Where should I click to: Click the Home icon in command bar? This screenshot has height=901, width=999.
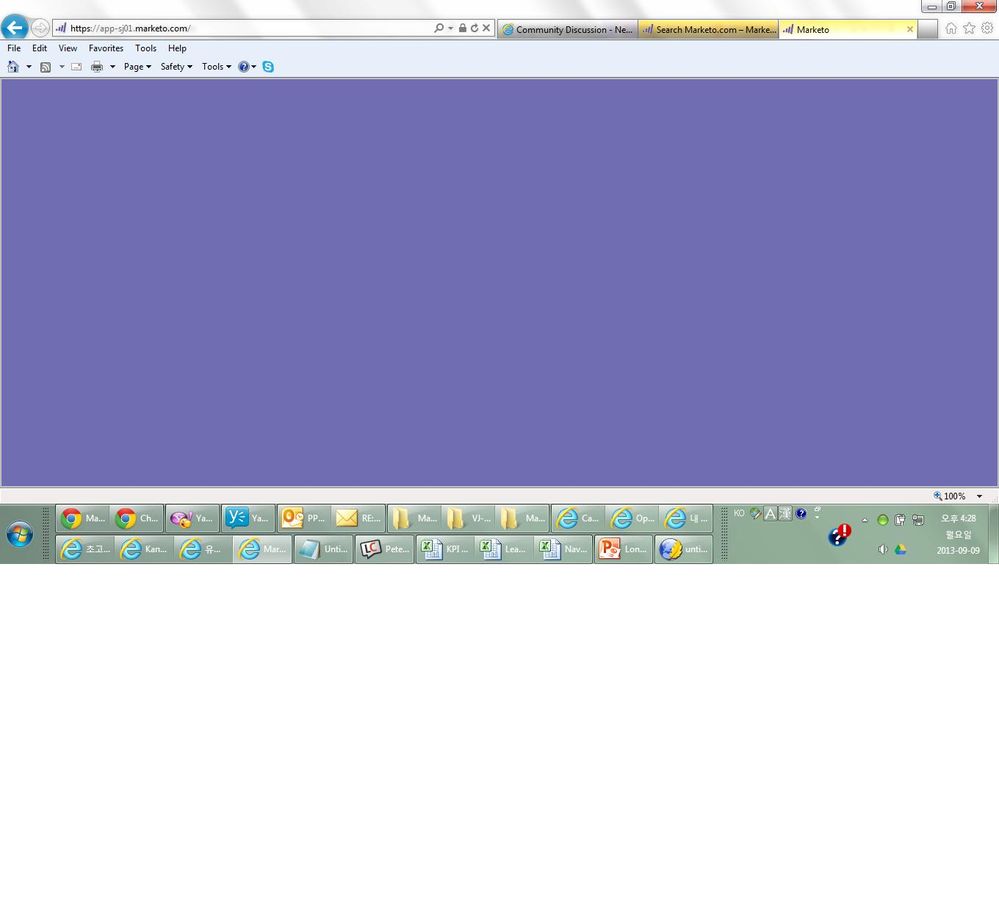pyautogui.click(x=13, y=67)
